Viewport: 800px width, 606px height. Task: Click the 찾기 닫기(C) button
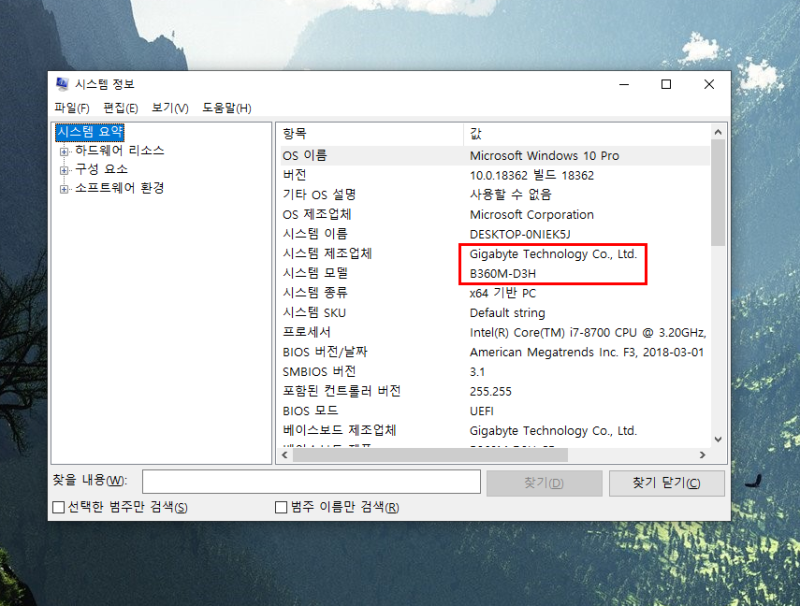[667, 483]
